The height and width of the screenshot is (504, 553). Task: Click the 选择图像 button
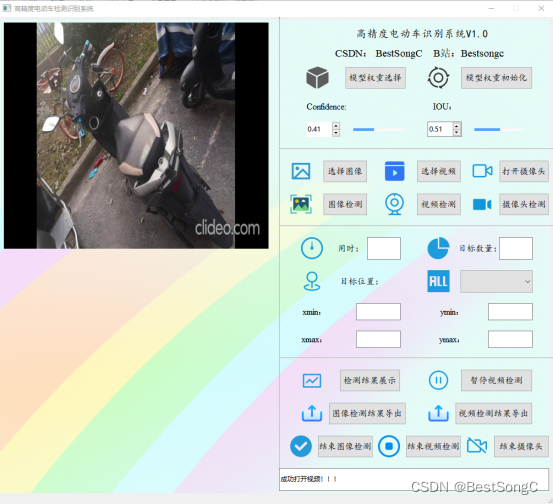pos(345,171)
